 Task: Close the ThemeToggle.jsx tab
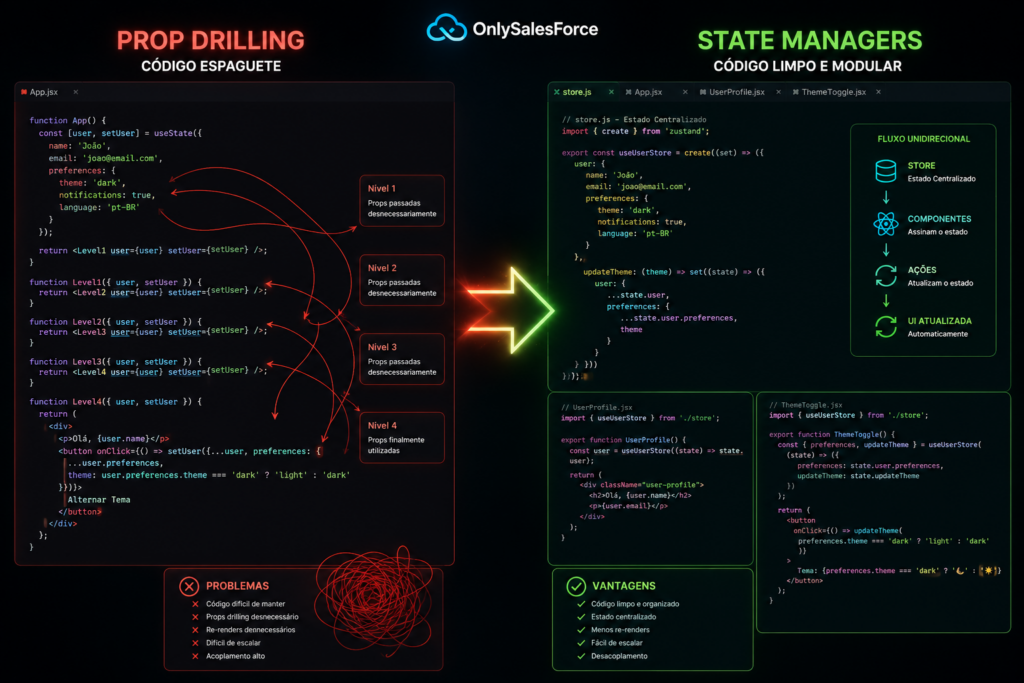[878, 92]
